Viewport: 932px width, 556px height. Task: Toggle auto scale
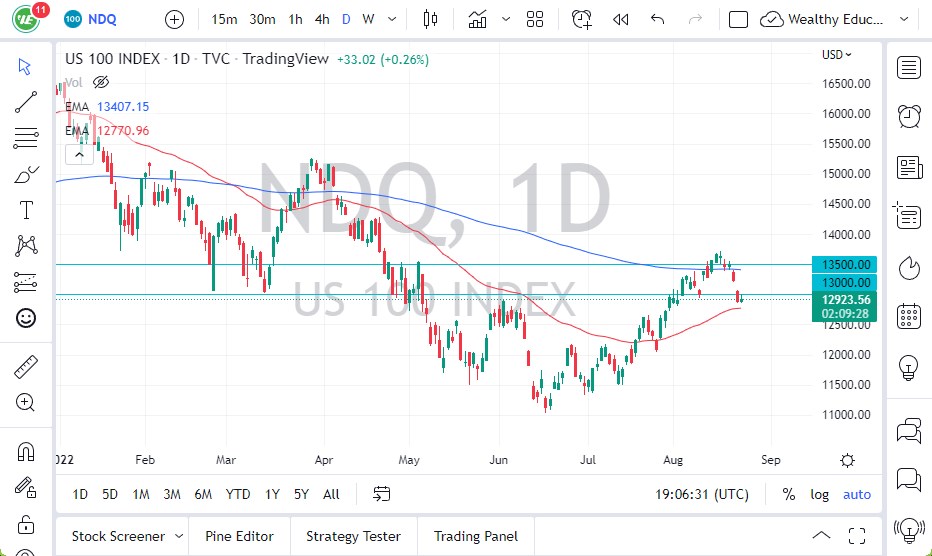click(x=857, y=494)
